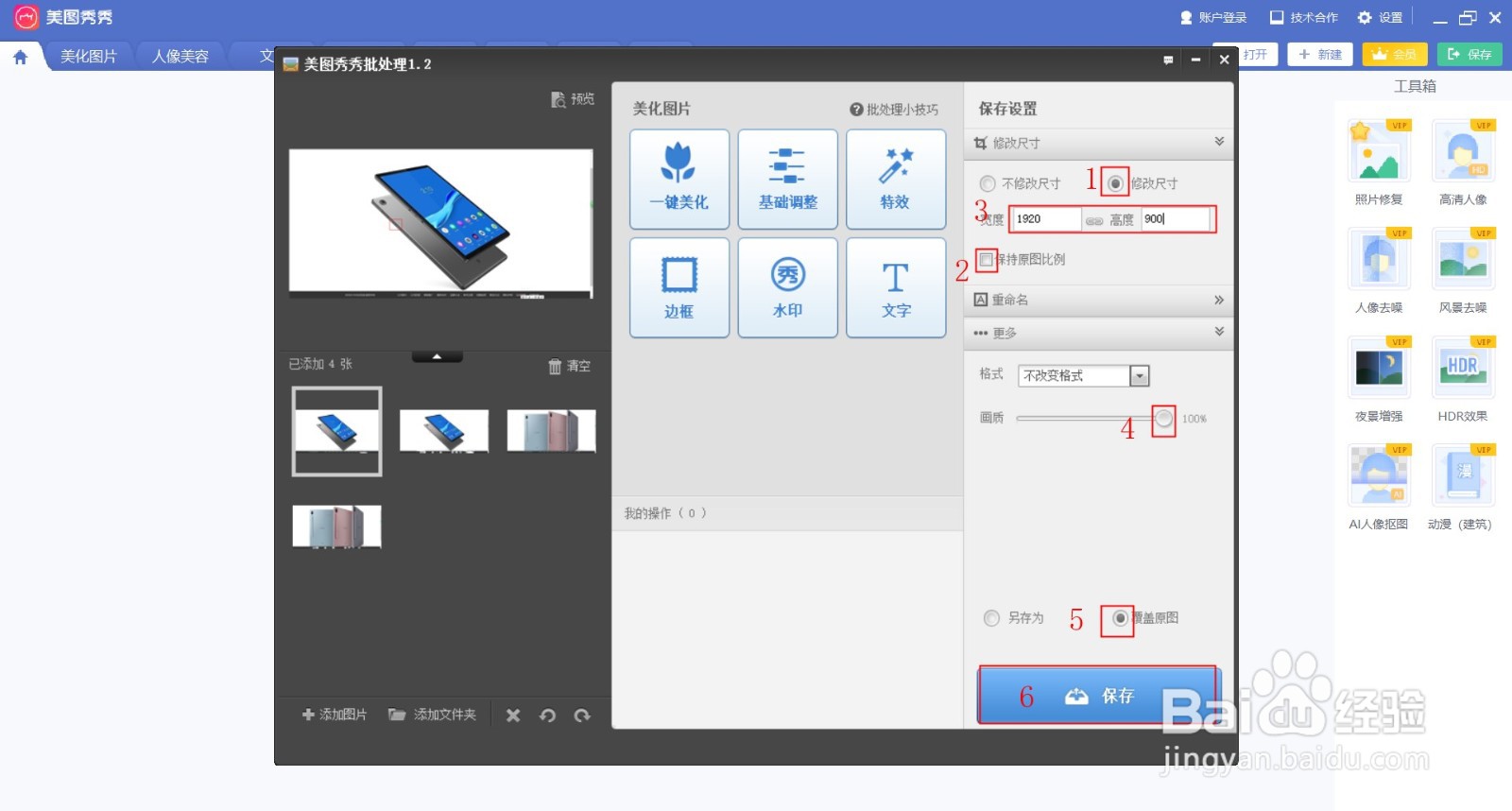Open the 基础调整 basic adjustment tool
1512x811 pixels.
coord(788,180)
